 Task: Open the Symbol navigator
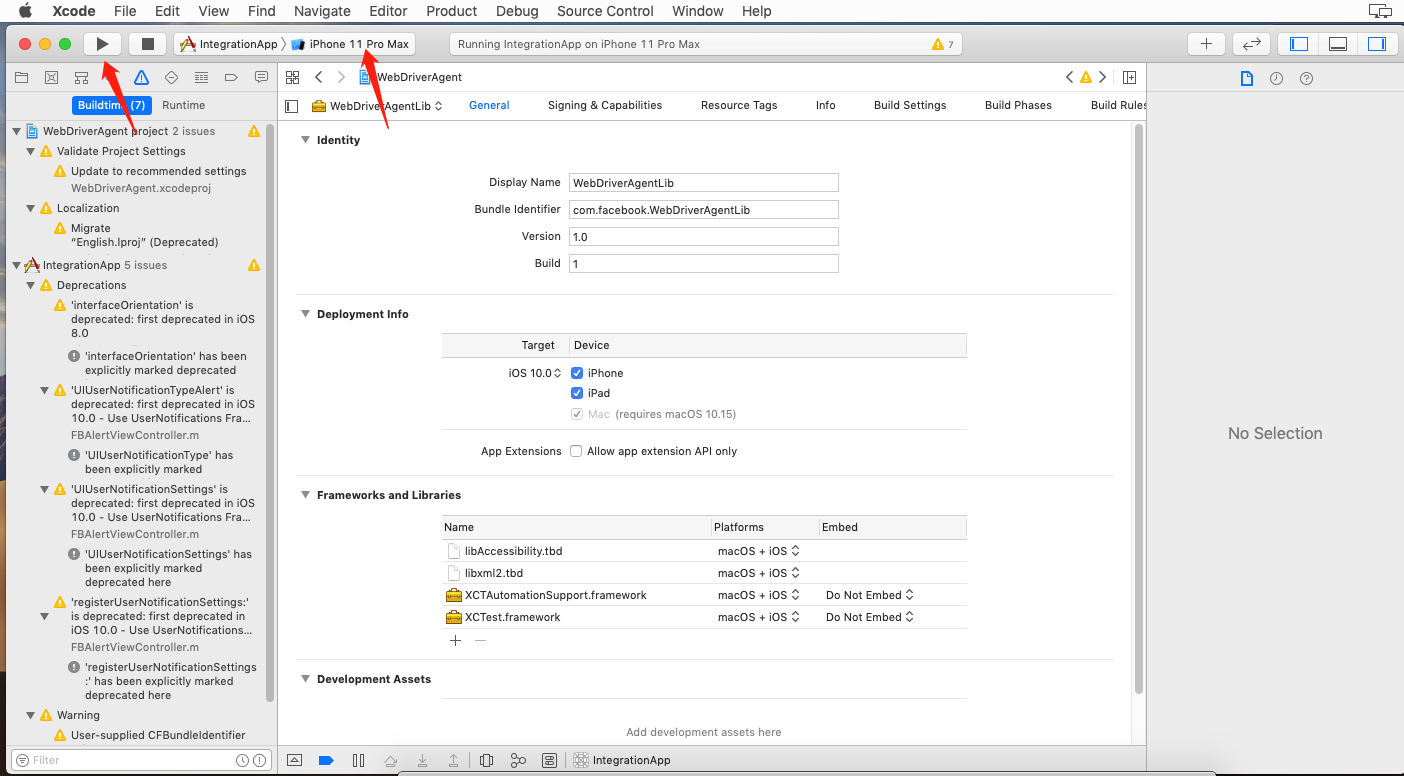click(x=81, y=77)
